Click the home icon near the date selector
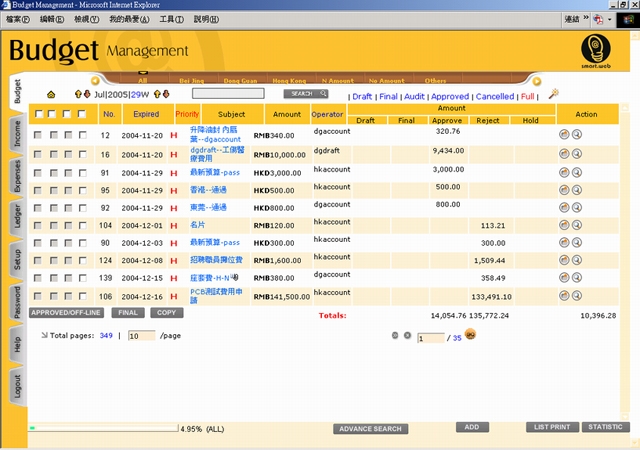This screenshot has height=450, width=640. [x=51, y=95]
